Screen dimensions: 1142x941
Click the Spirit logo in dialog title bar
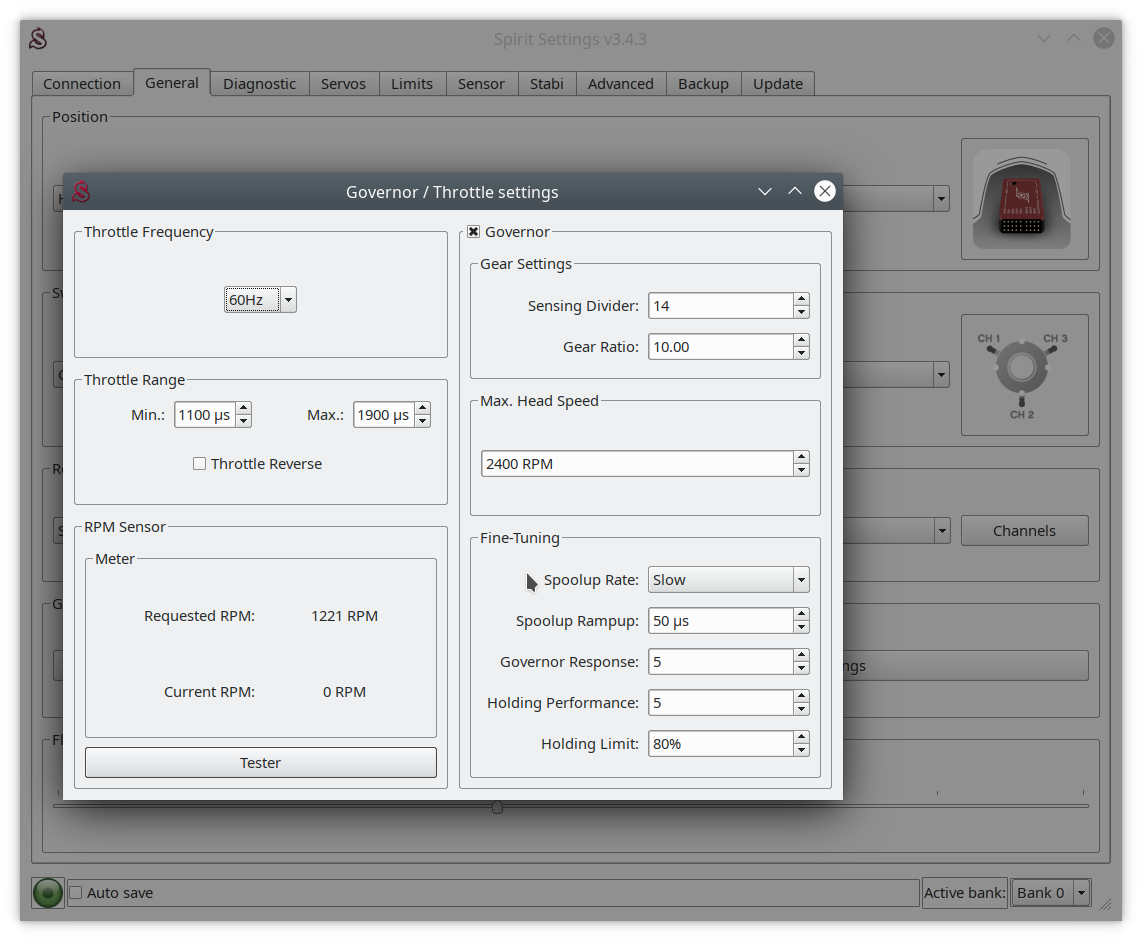click(82, 192)
